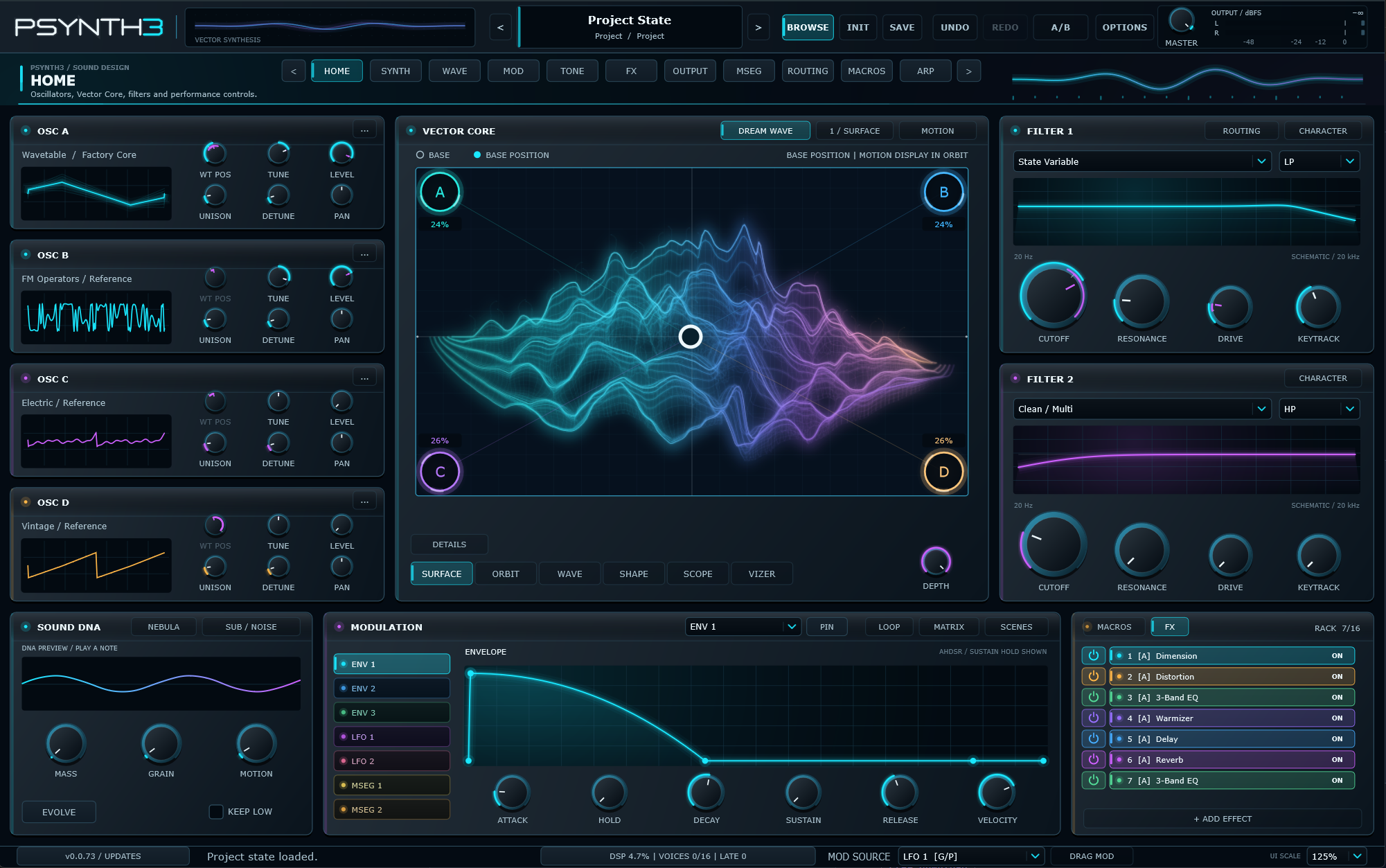1386x868 pixels.
Task: Toggle OSC A enable indicator
Action: (26, 131)
